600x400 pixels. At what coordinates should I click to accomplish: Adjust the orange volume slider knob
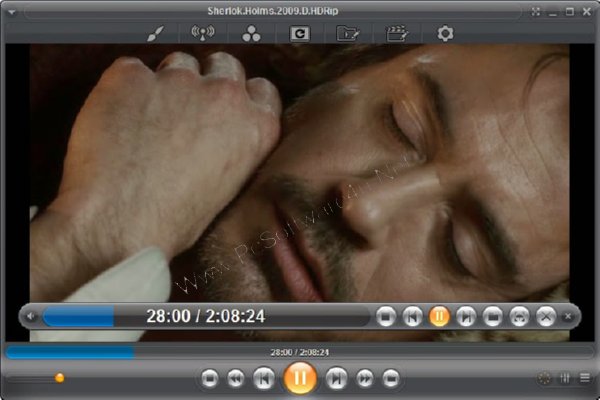click(60, 378)
